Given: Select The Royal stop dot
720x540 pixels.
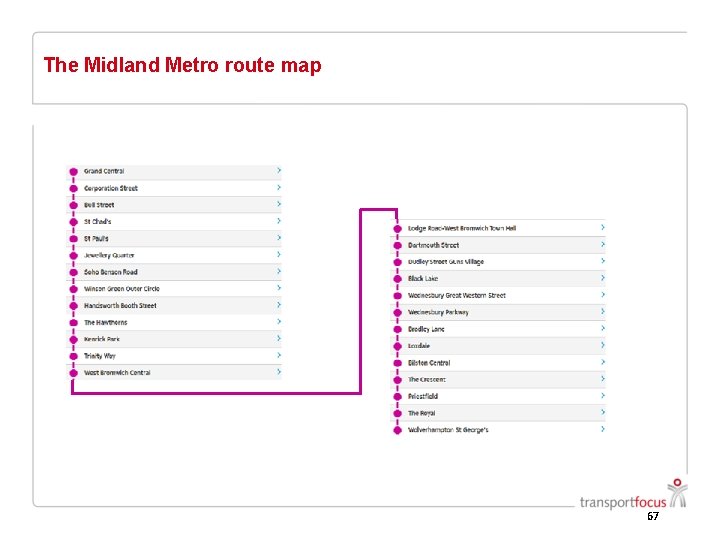Looking at the screenshot, I should [x=398, y=413].
